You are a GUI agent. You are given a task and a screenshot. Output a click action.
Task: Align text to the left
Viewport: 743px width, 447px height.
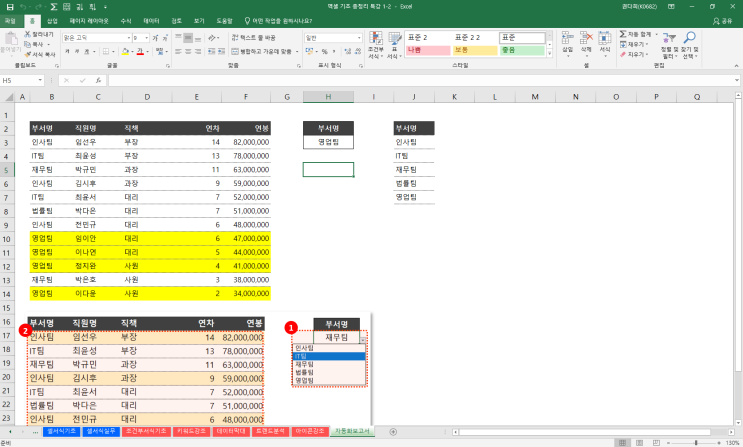[x=178, y=51]
